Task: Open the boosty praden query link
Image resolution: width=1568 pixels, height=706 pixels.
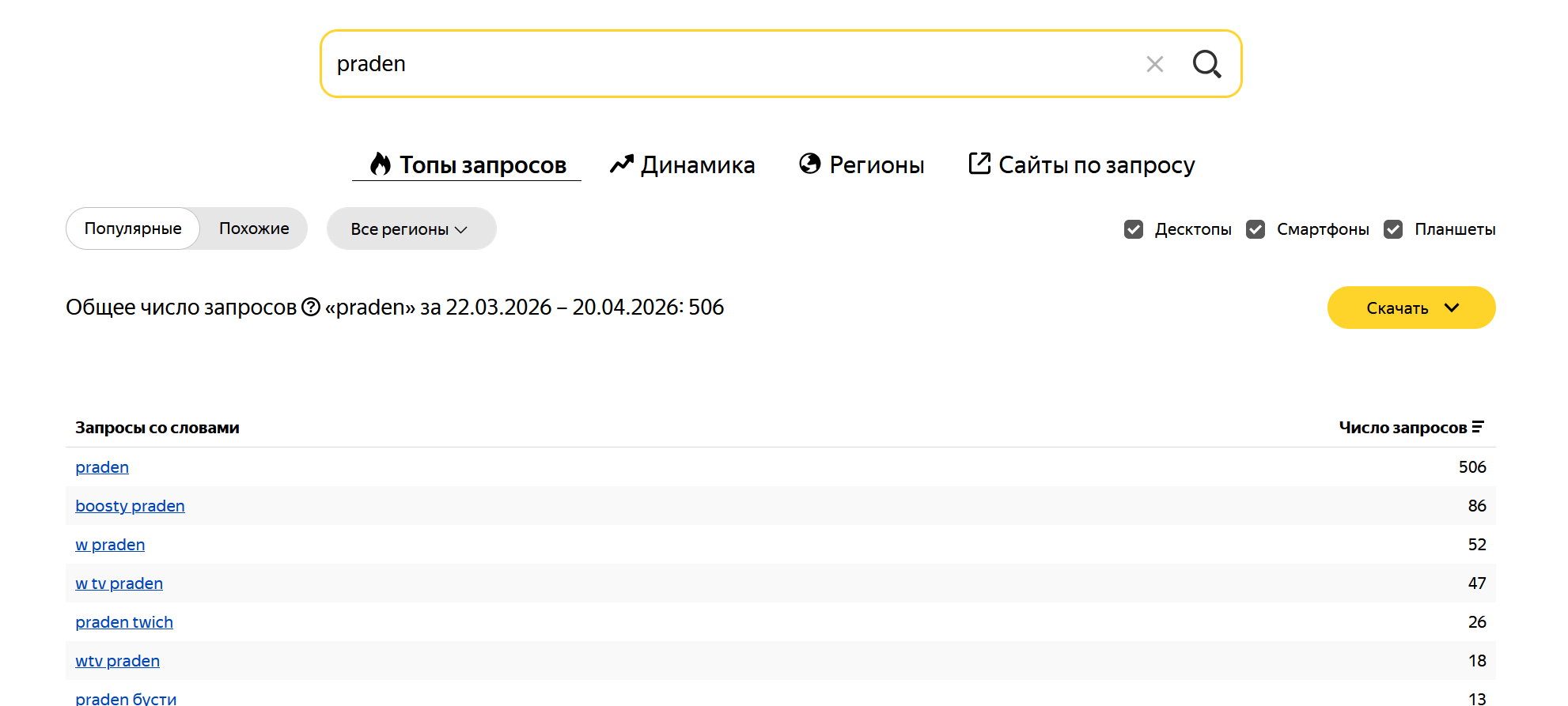Action: [x=130, y=506]
